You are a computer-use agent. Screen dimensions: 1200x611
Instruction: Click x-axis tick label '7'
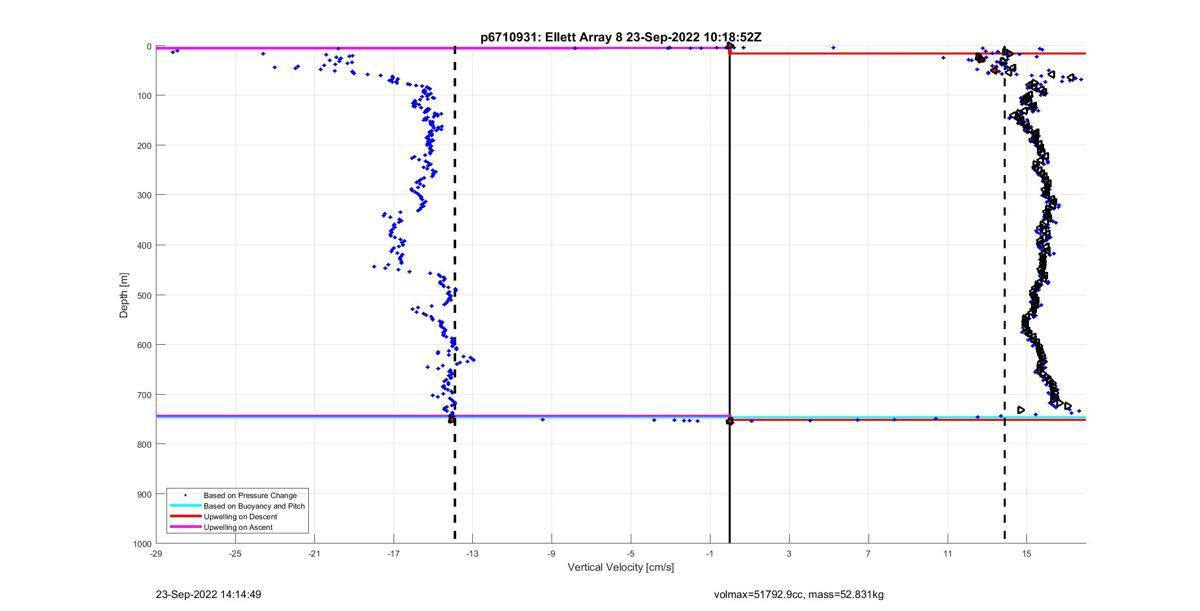pyautogui.click(x=868, y=553)
